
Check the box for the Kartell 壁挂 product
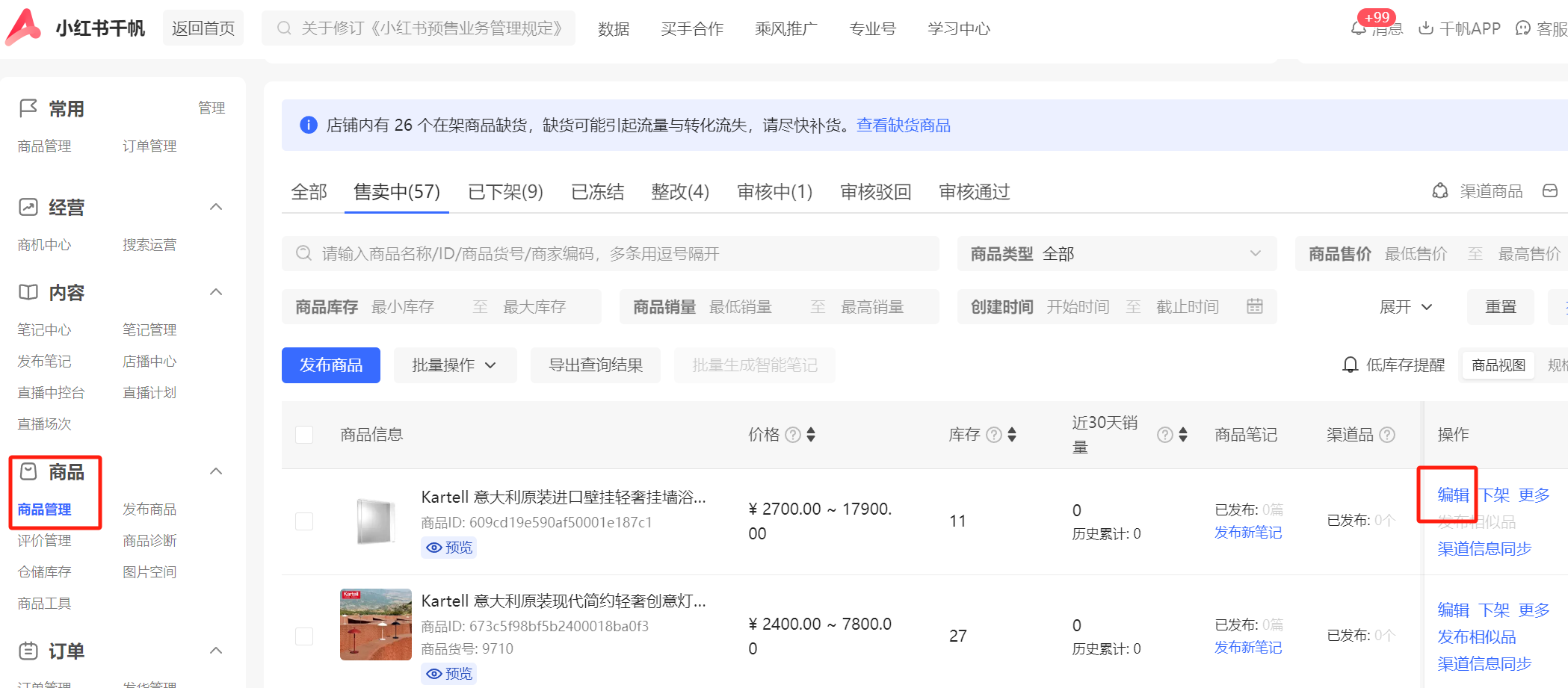pos(304,521)
